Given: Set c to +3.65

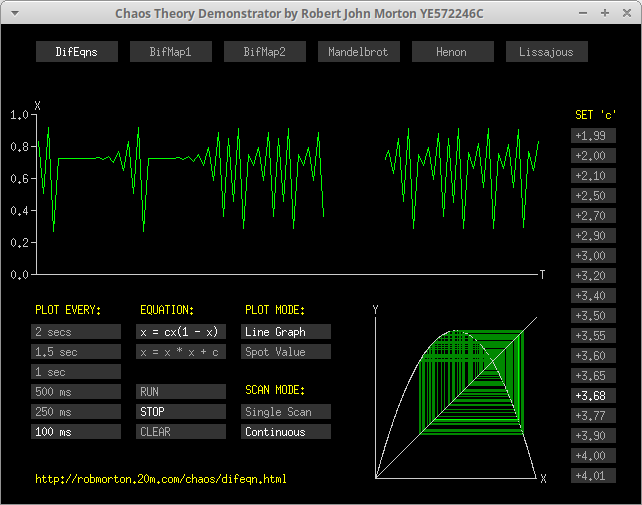Looking at the screenshot, I should point(593,376).
